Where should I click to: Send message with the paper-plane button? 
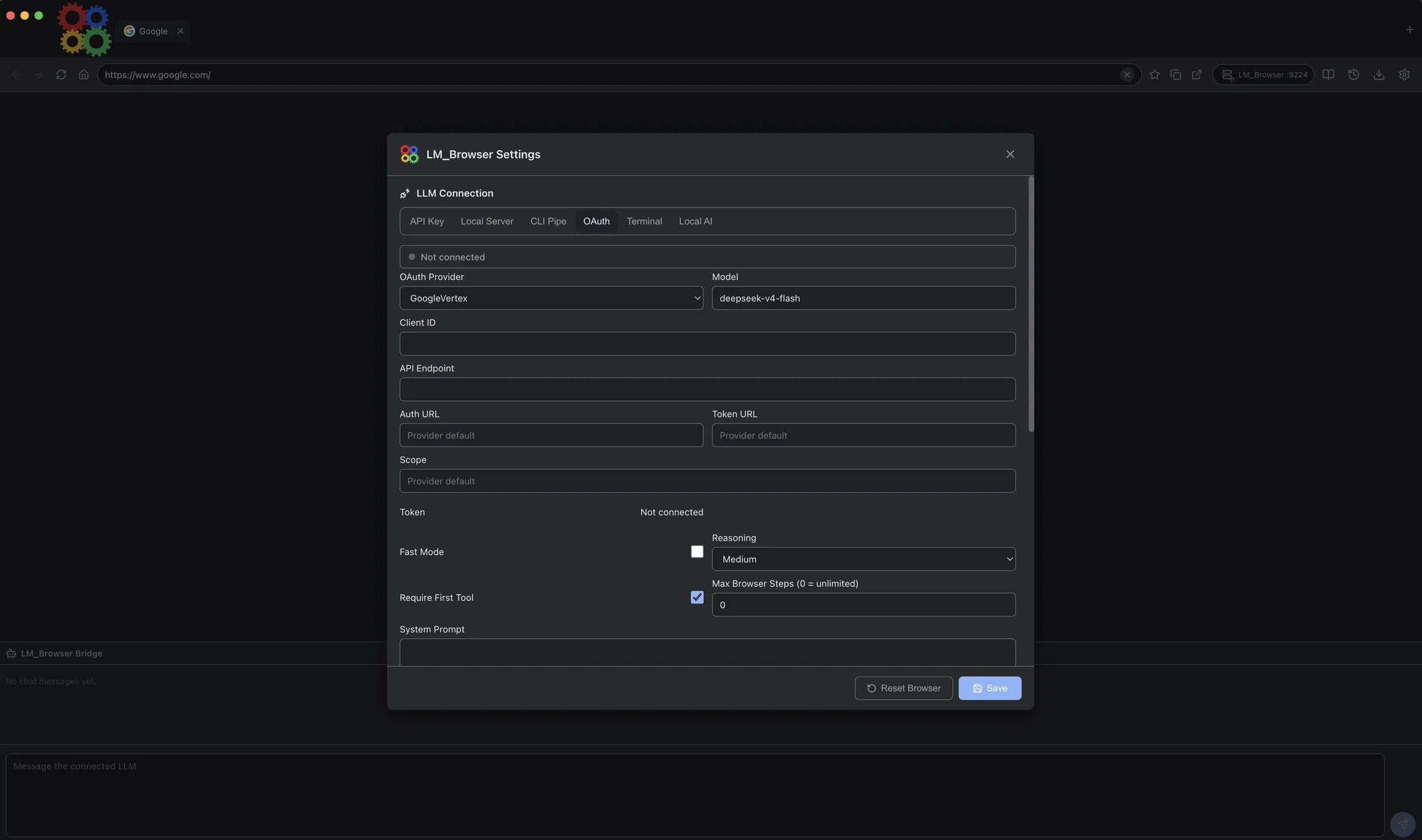(1402, 824)
